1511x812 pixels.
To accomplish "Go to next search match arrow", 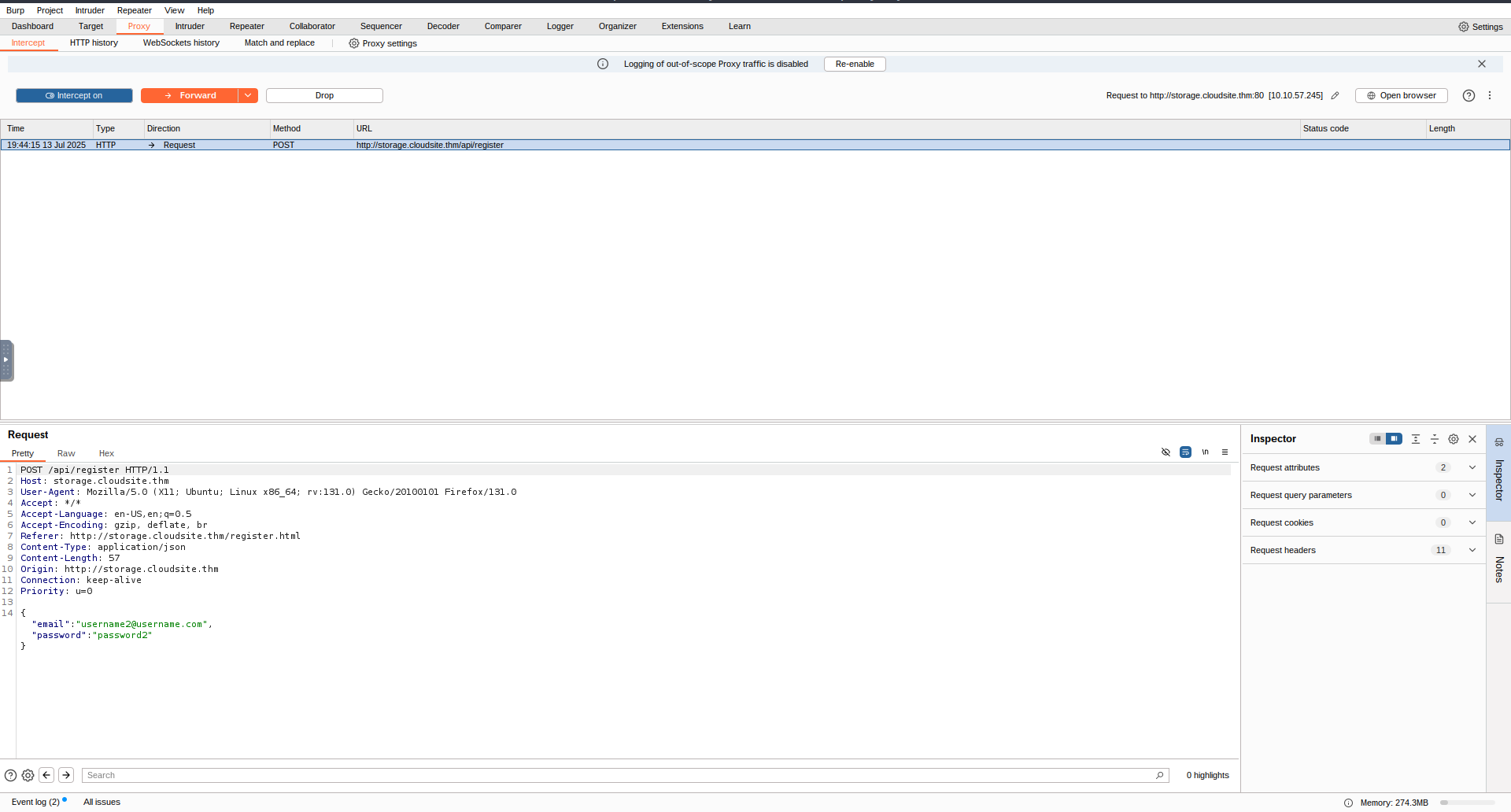I will (66, 775).
